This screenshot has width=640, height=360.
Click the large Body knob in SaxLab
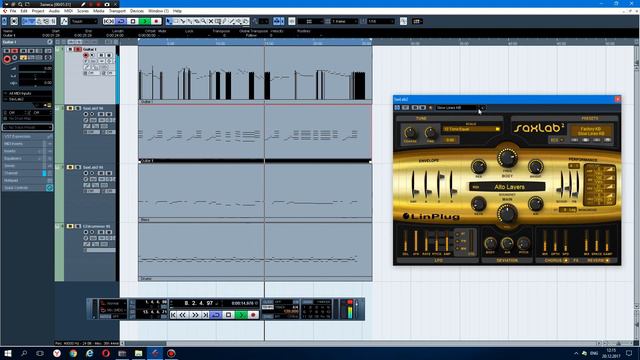coord(507,158)
